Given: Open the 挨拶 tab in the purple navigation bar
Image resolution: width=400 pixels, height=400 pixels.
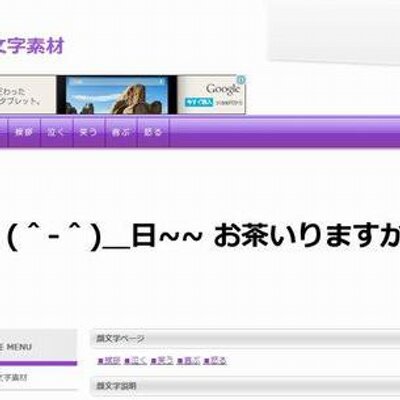Looking at the screenshot, I should (24, 132).
